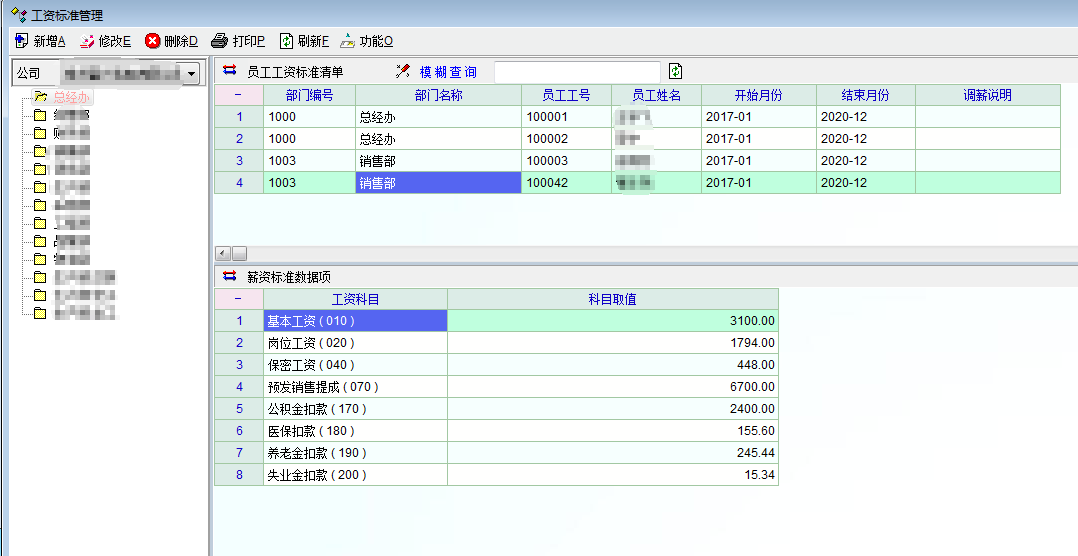The width and height of the screenshot is (1078, 556).
Task: Click the 新增 (Add) toolbar icon
Action: click(x=22, y=41)
